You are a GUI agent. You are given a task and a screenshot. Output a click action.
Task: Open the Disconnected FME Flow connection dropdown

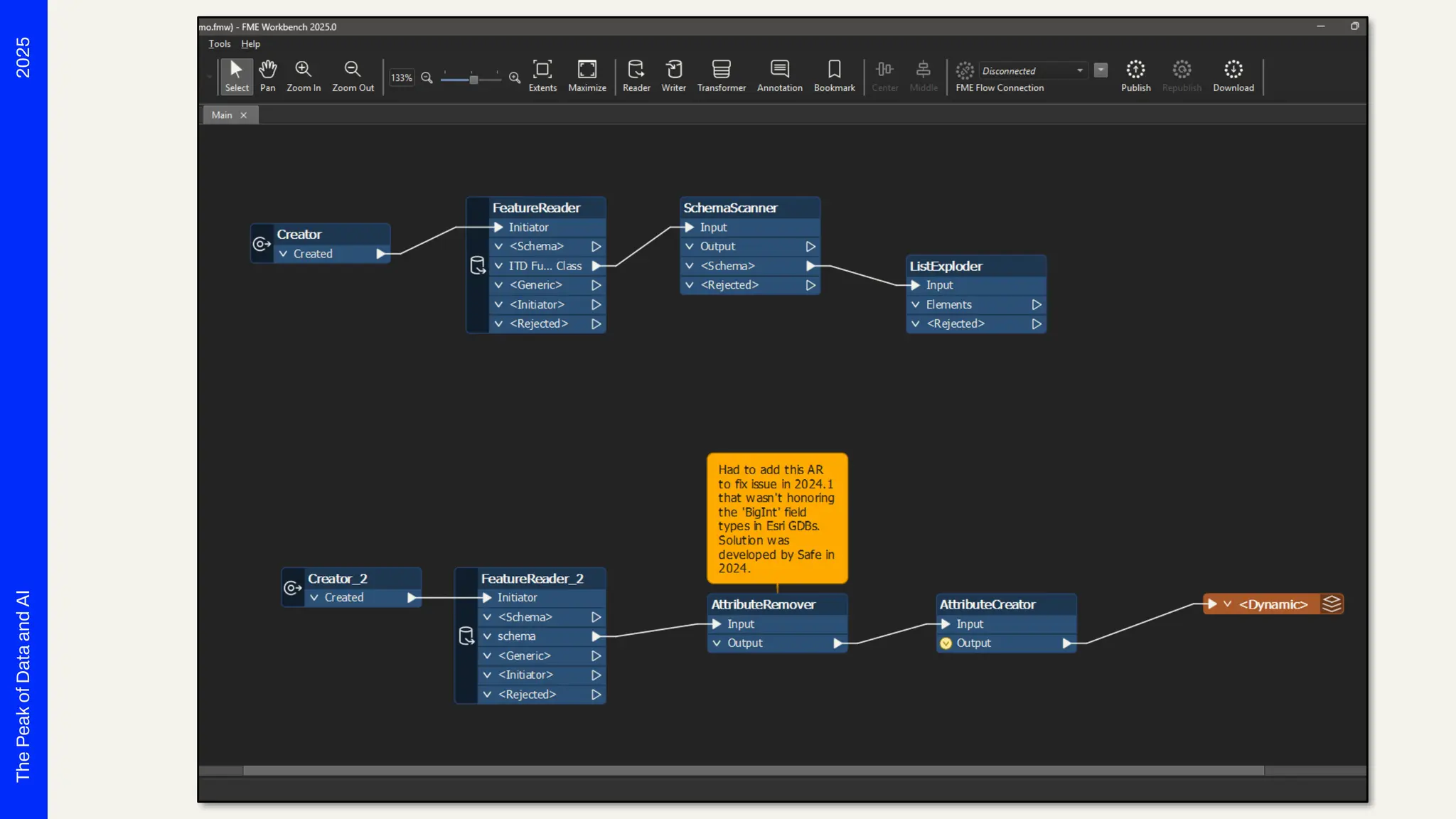(1079, 70)
